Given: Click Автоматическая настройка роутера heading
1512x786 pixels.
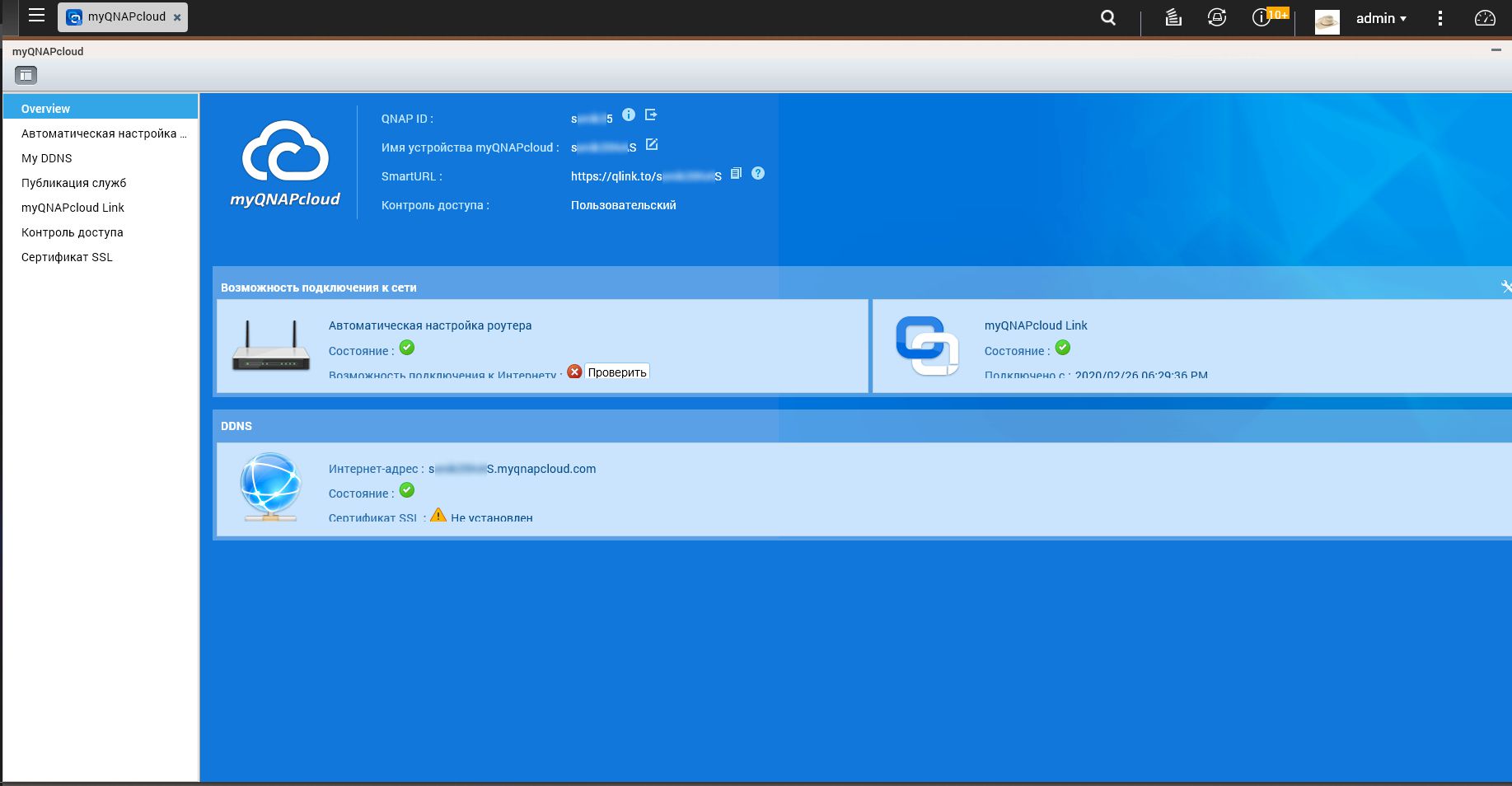Looking at the screenshot, I should coord(430,325).
